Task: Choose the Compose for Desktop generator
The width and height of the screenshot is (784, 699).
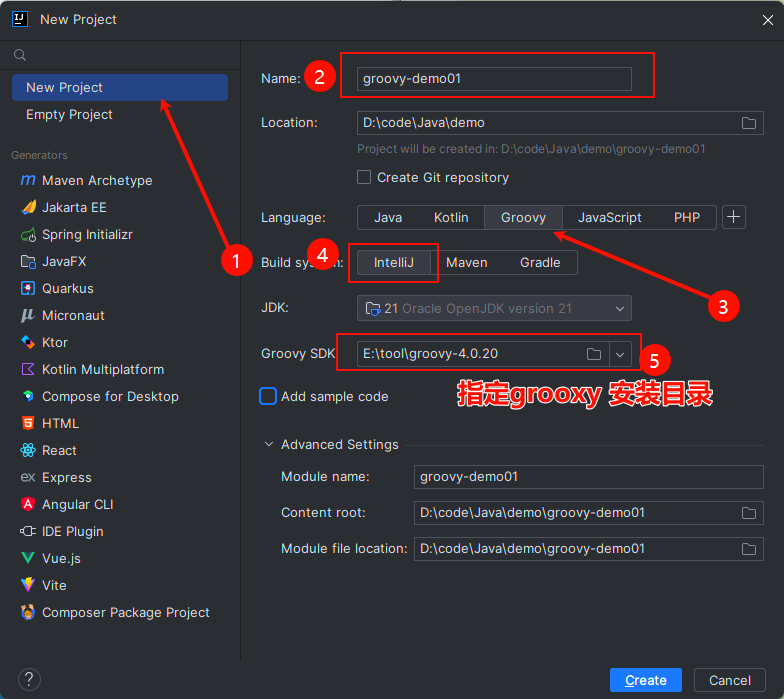Action: tap(120, 396)
